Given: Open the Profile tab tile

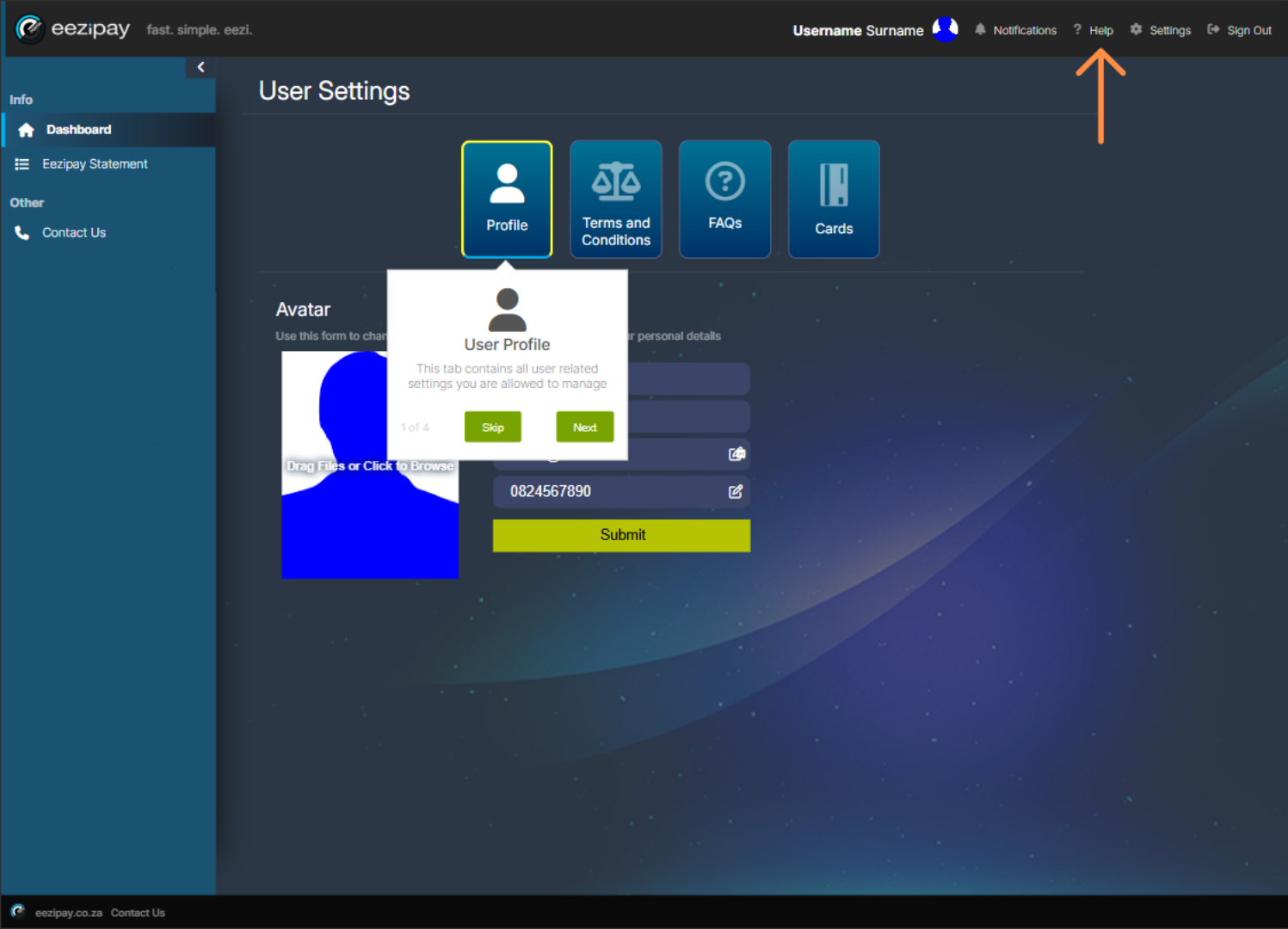Looking at the screenshot, I should [507, 199].
